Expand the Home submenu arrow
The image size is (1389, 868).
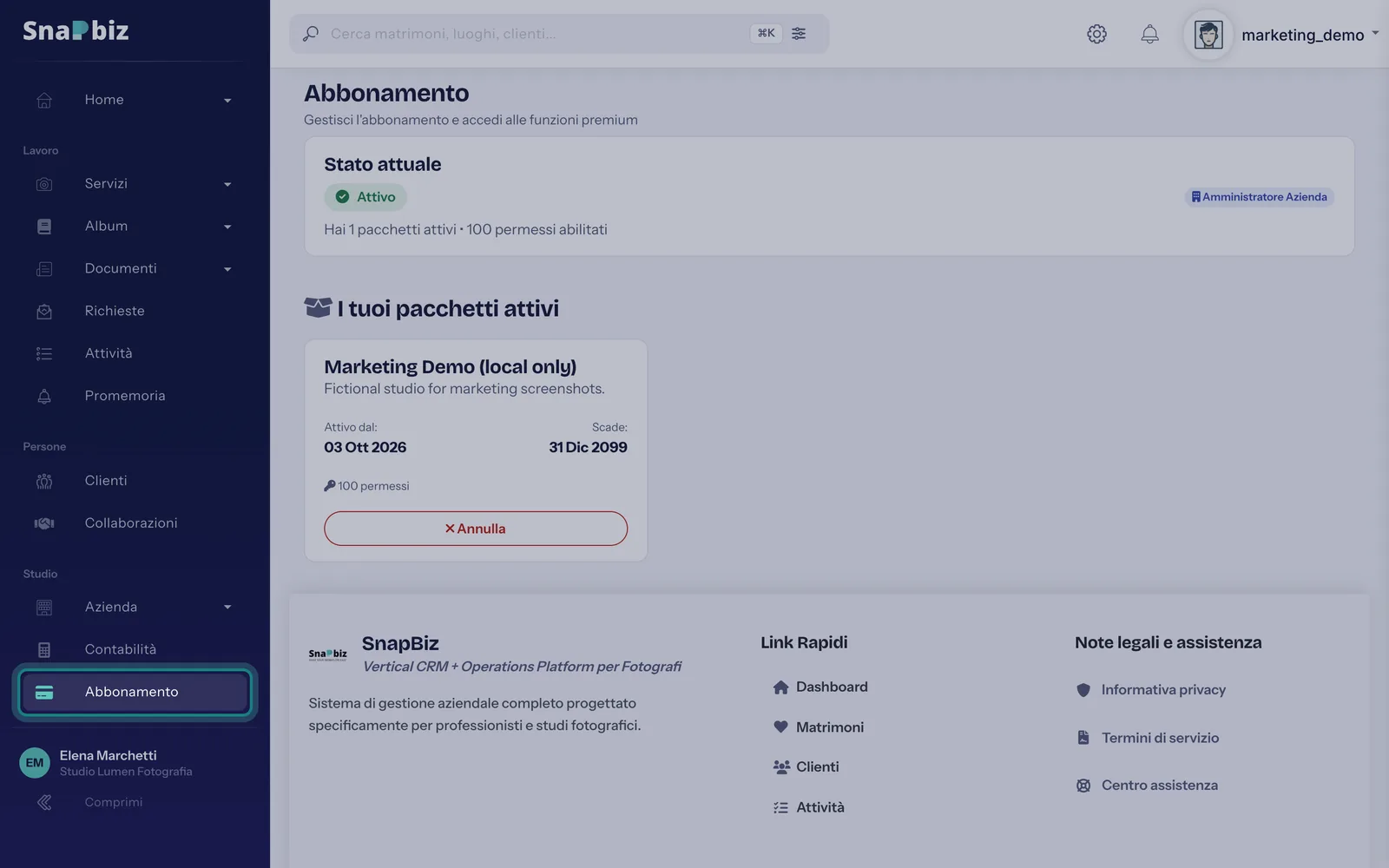tap(227, 101)
